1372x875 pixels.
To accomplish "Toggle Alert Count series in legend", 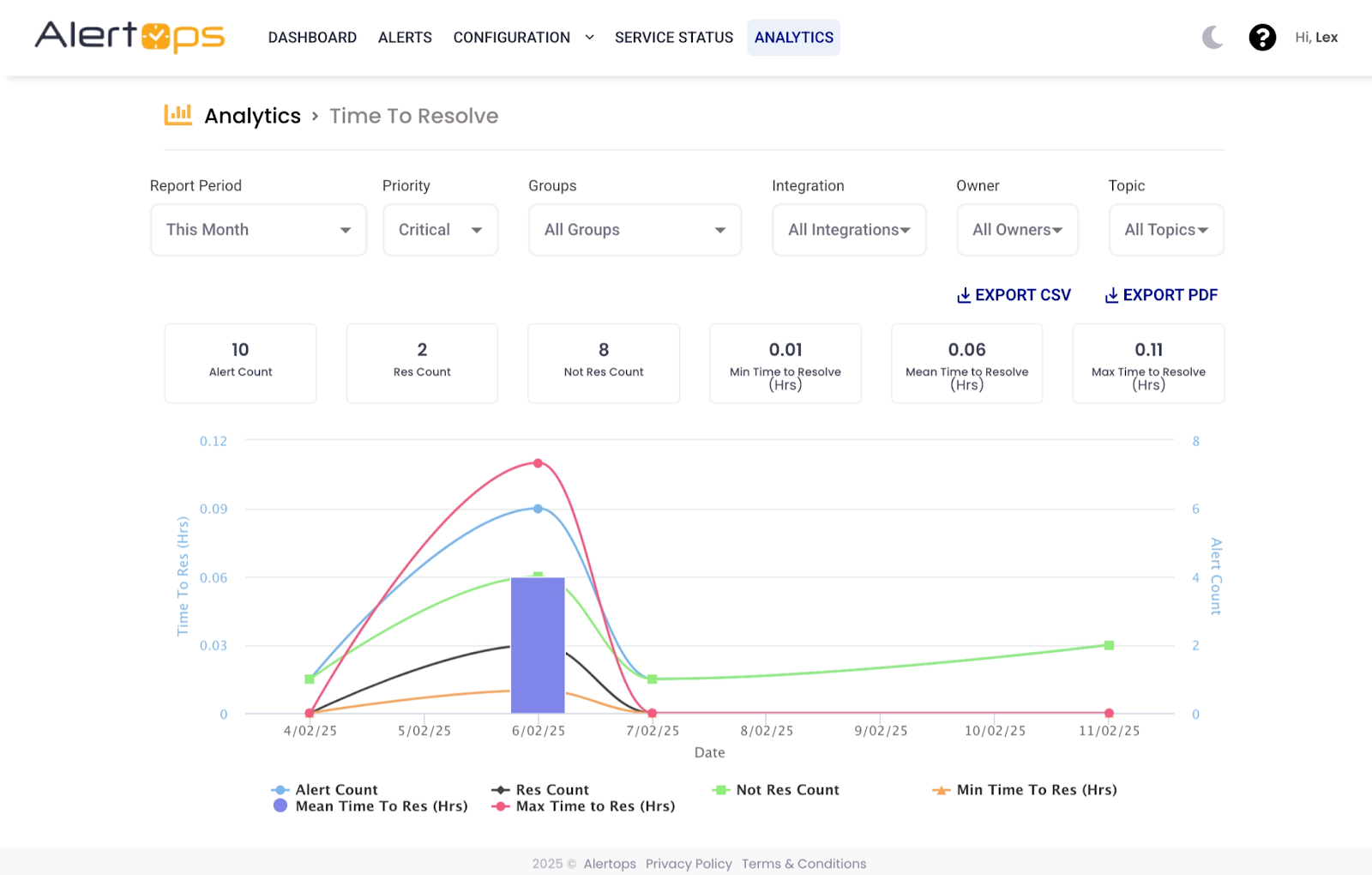I will click(326, 790).
